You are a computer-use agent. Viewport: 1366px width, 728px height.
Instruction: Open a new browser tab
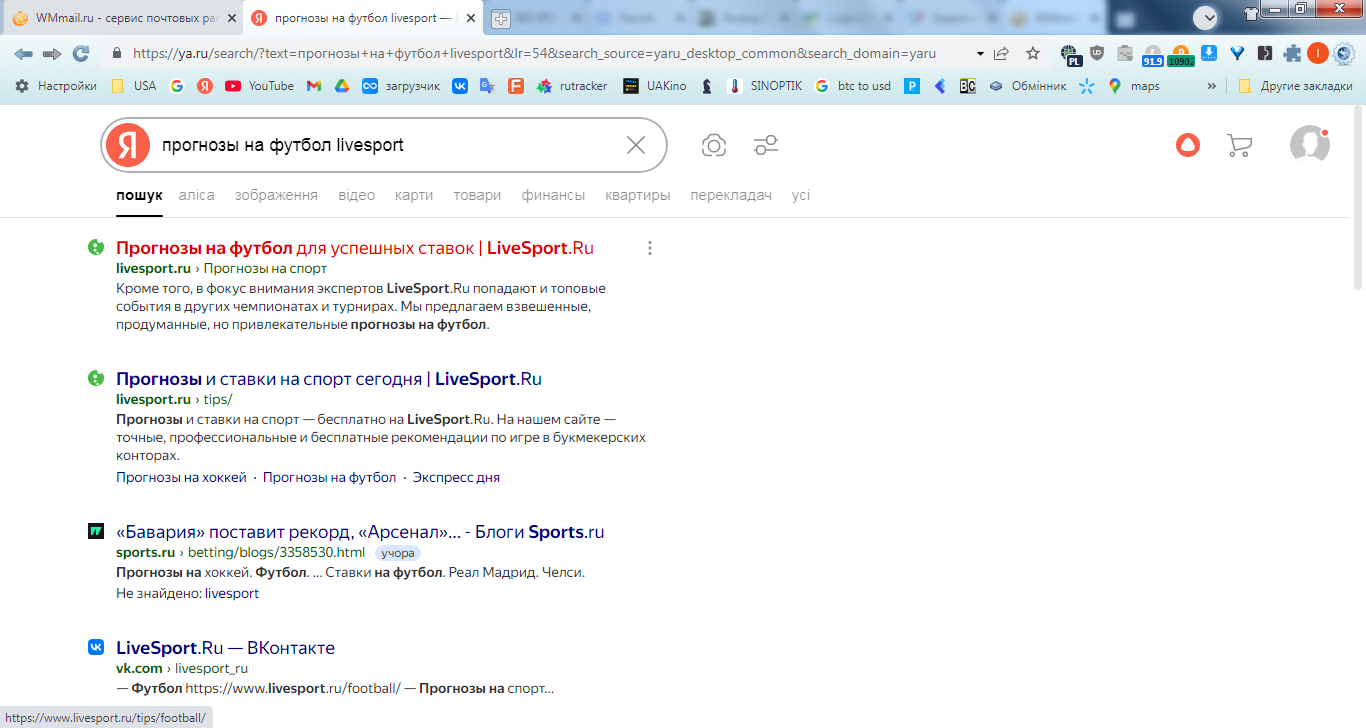tap(501, 19)
